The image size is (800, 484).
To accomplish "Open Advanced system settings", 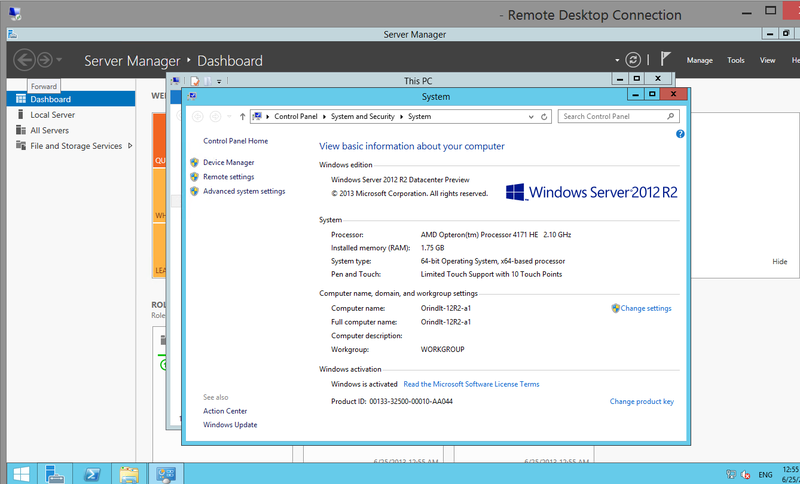I will (x=244, y=191).
